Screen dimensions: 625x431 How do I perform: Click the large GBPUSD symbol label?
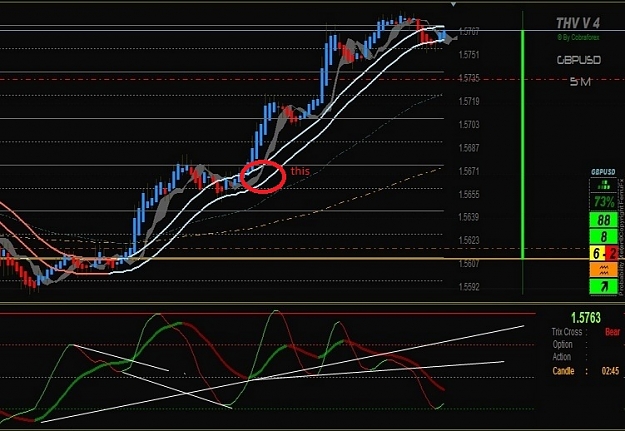click(579, 60)
